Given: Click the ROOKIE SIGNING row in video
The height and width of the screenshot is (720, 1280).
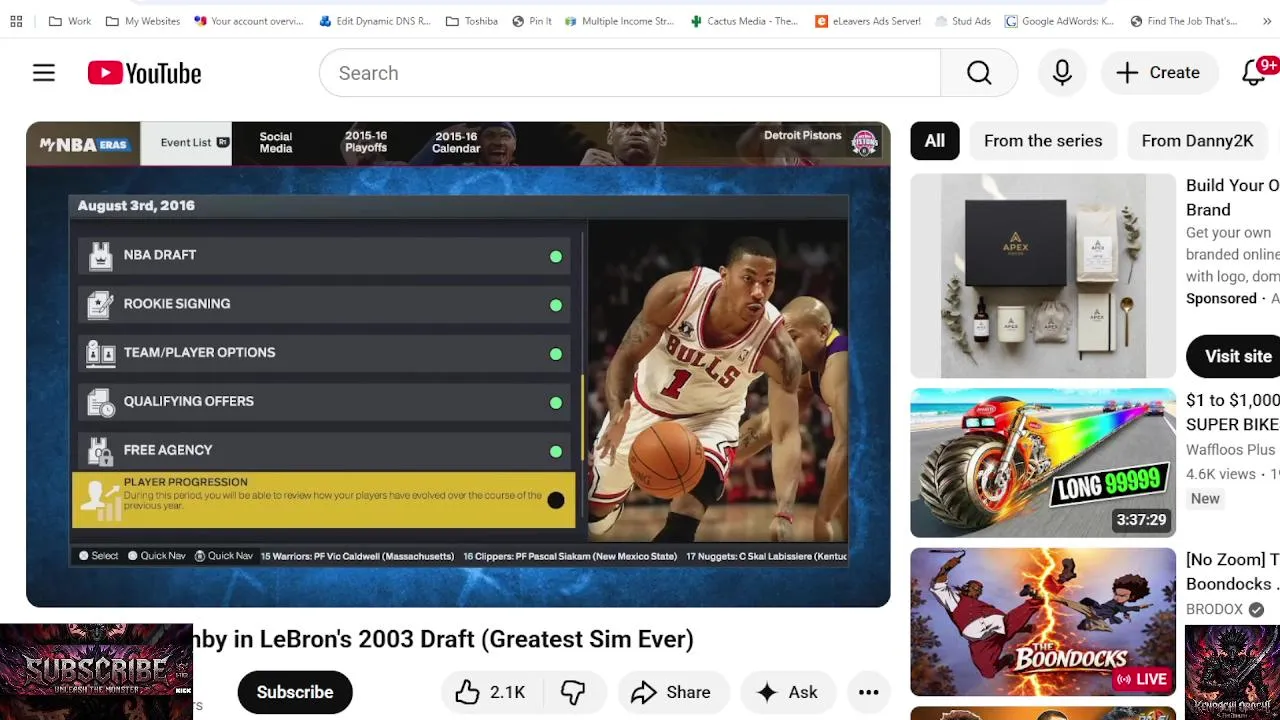Looking at the screenshot, I should pyautogui.click(x=324, y=304).
